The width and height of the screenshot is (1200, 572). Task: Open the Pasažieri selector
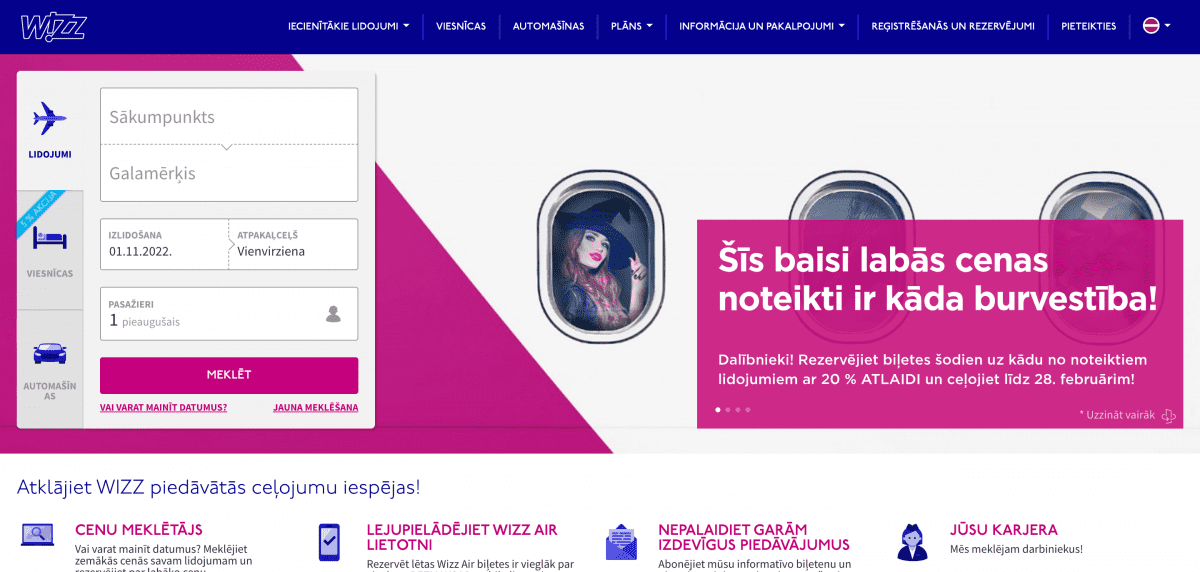coord(229,314)
